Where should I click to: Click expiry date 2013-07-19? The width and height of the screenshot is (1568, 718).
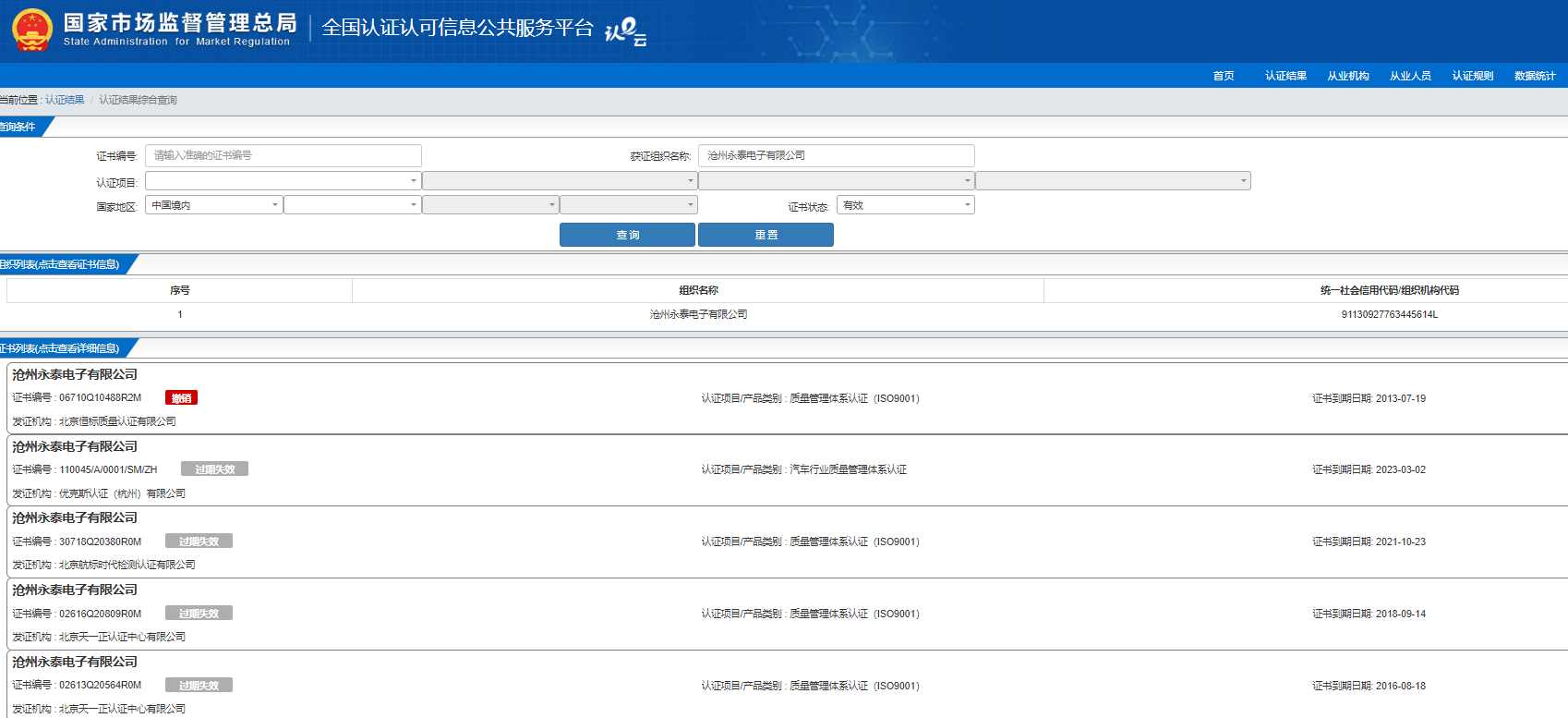click(x=1400, y=398)
